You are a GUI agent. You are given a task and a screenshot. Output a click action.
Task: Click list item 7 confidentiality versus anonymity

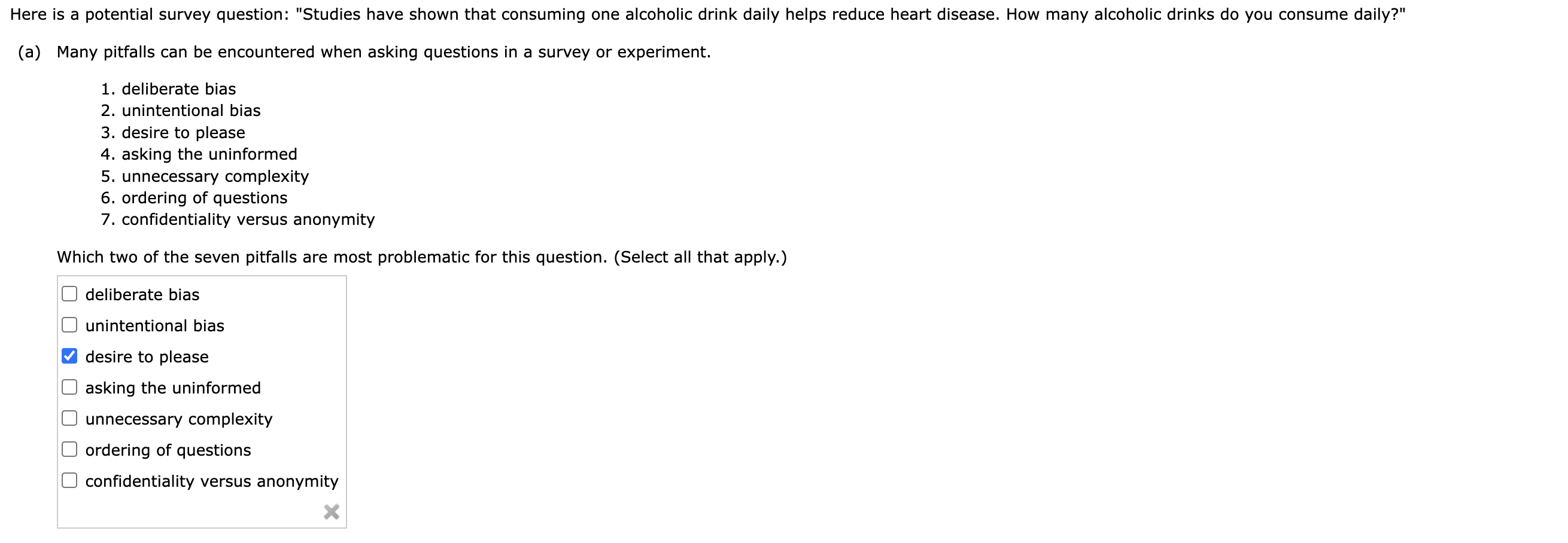[238, 219]
